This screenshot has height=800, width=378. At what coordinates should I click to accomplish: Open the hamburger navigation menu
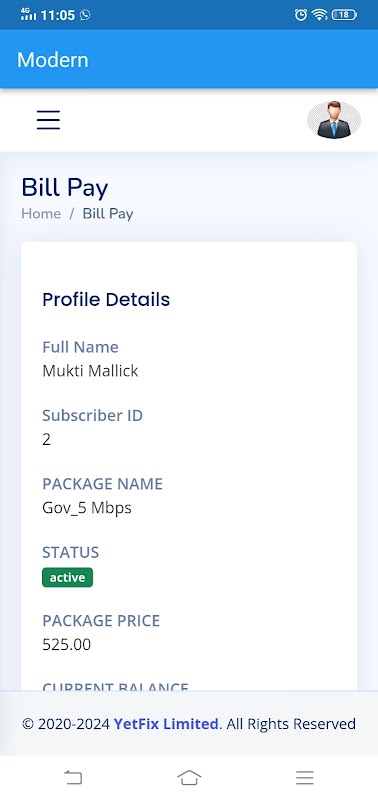click(48, 120)
